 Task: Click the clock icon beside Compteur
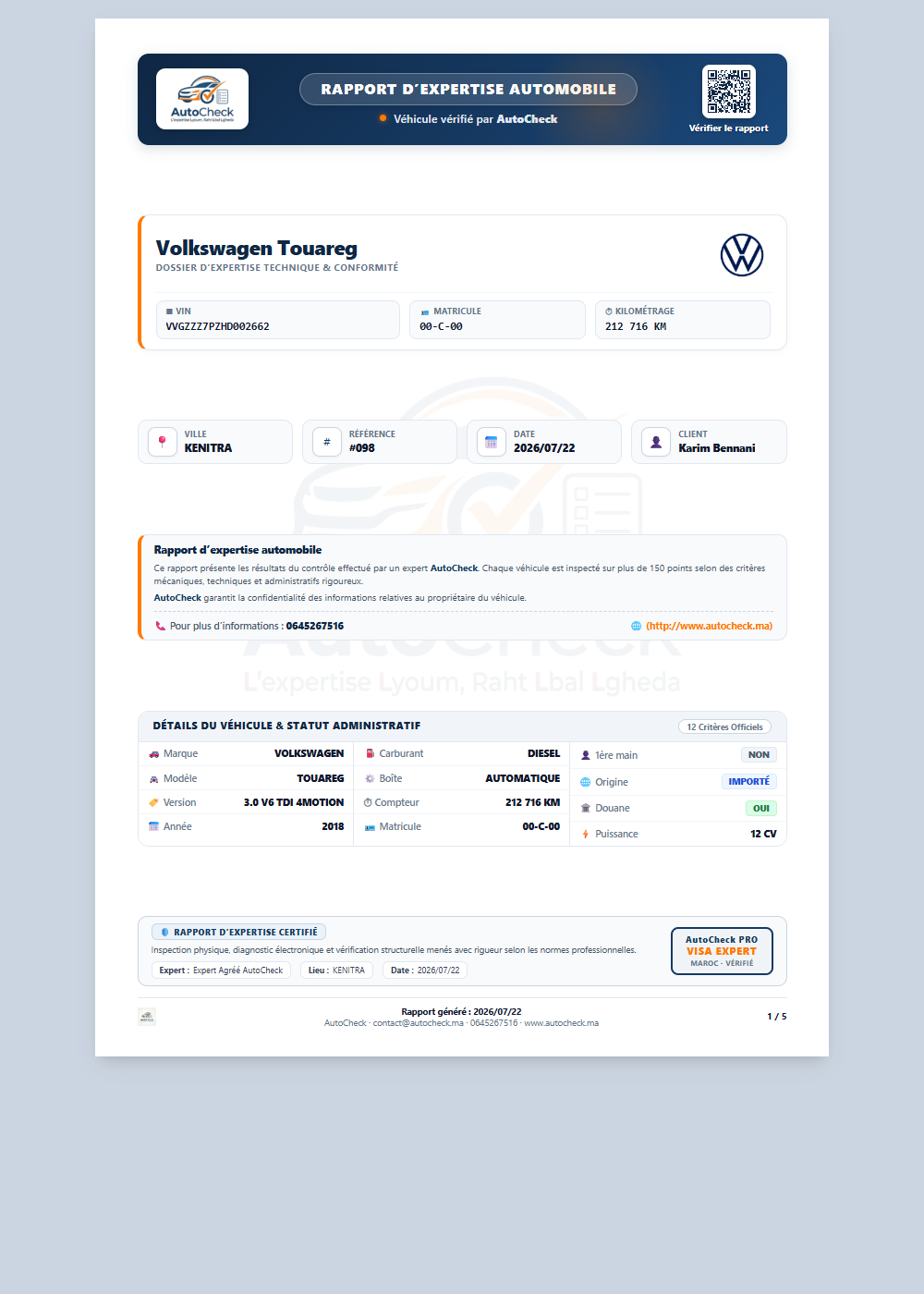pos(368,803)
